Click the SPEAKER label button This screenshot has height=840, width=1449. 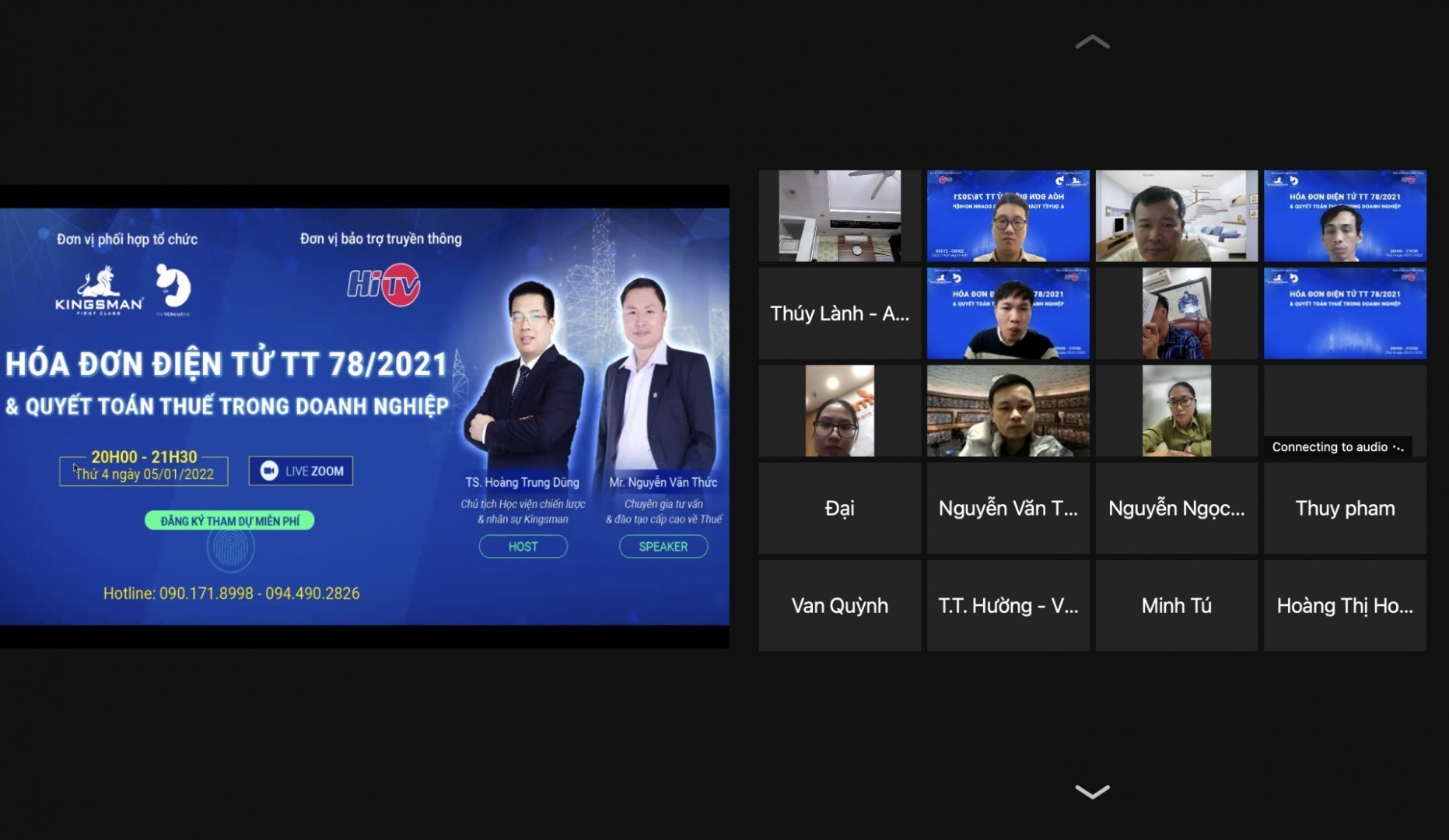663,547
